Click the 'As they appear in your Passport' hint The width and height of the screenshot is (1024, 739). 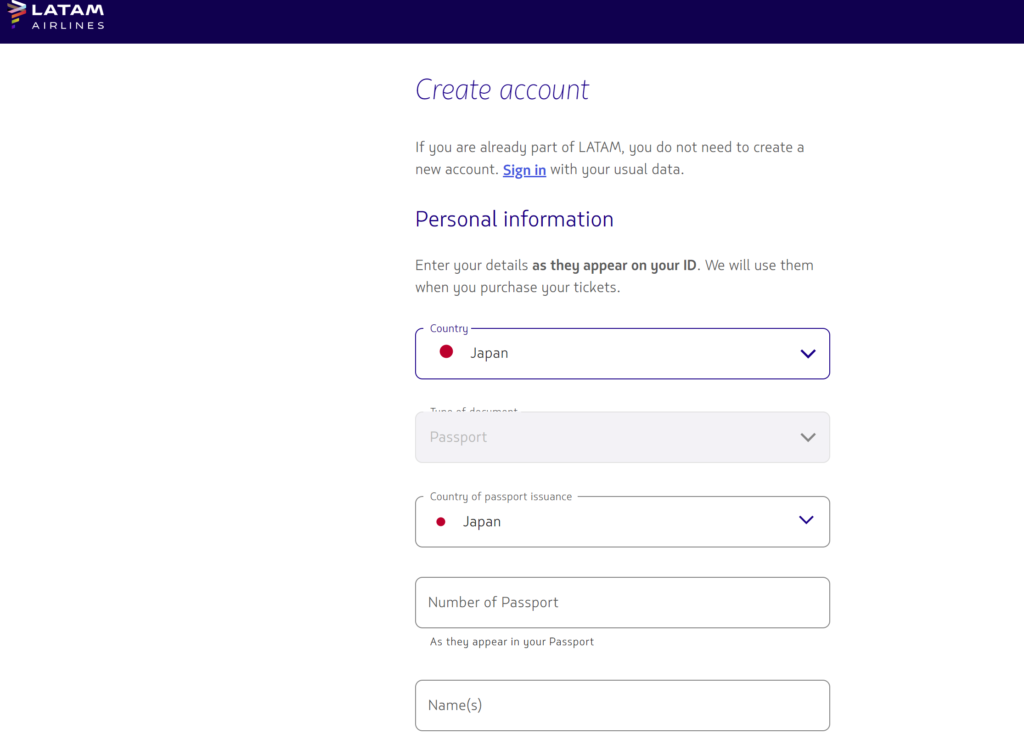(x=511, y=642)
